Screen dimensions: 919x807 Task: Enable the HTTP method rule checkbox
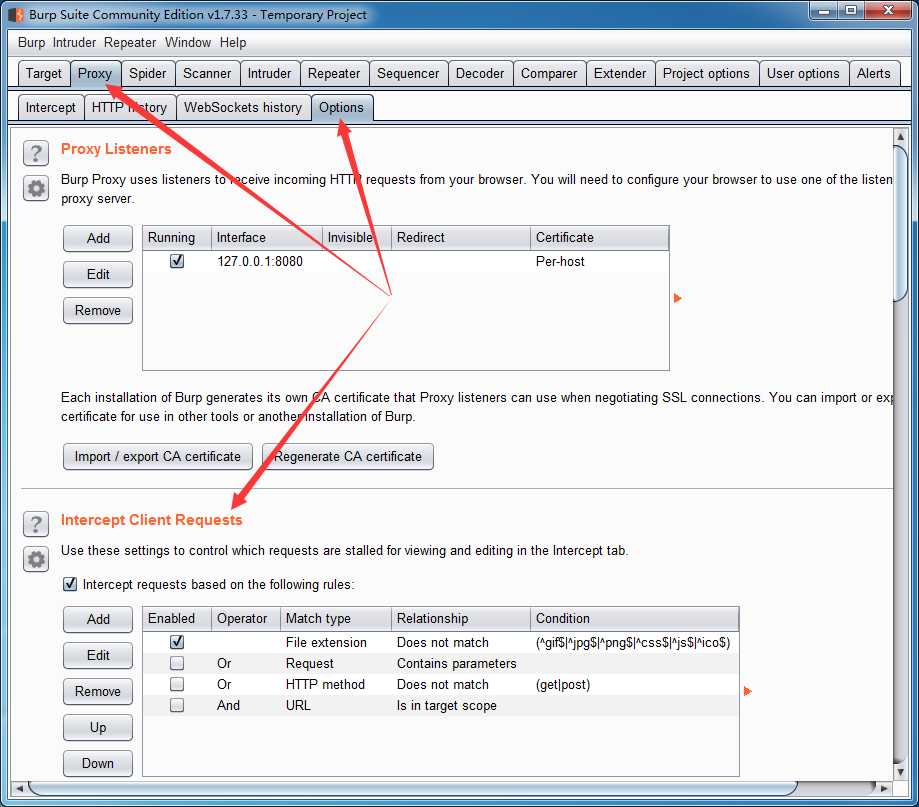click(177, 684)
